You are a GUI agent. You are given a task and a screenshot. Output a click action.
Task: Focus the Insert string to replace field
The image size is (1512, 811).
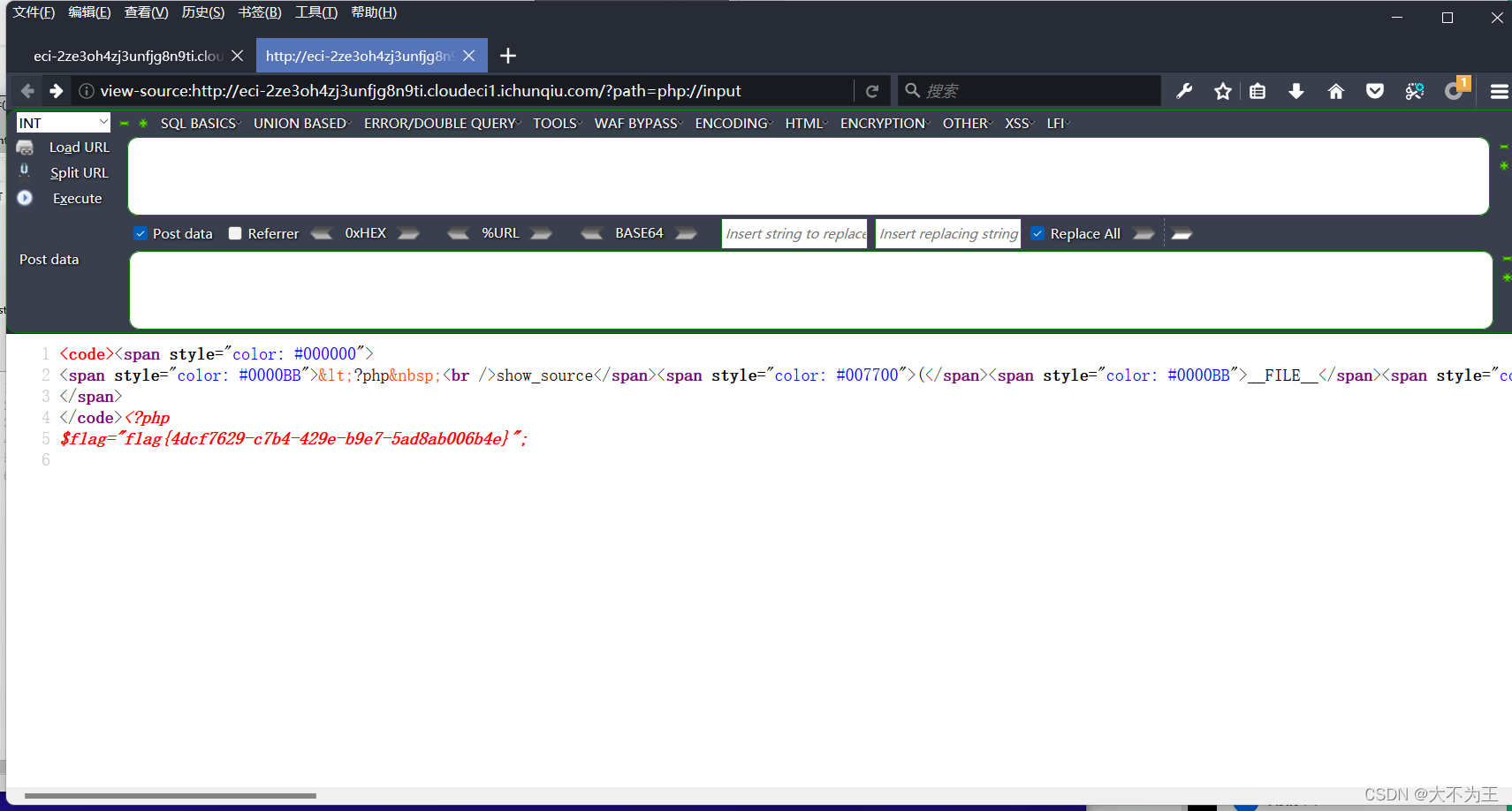[794, 233]
